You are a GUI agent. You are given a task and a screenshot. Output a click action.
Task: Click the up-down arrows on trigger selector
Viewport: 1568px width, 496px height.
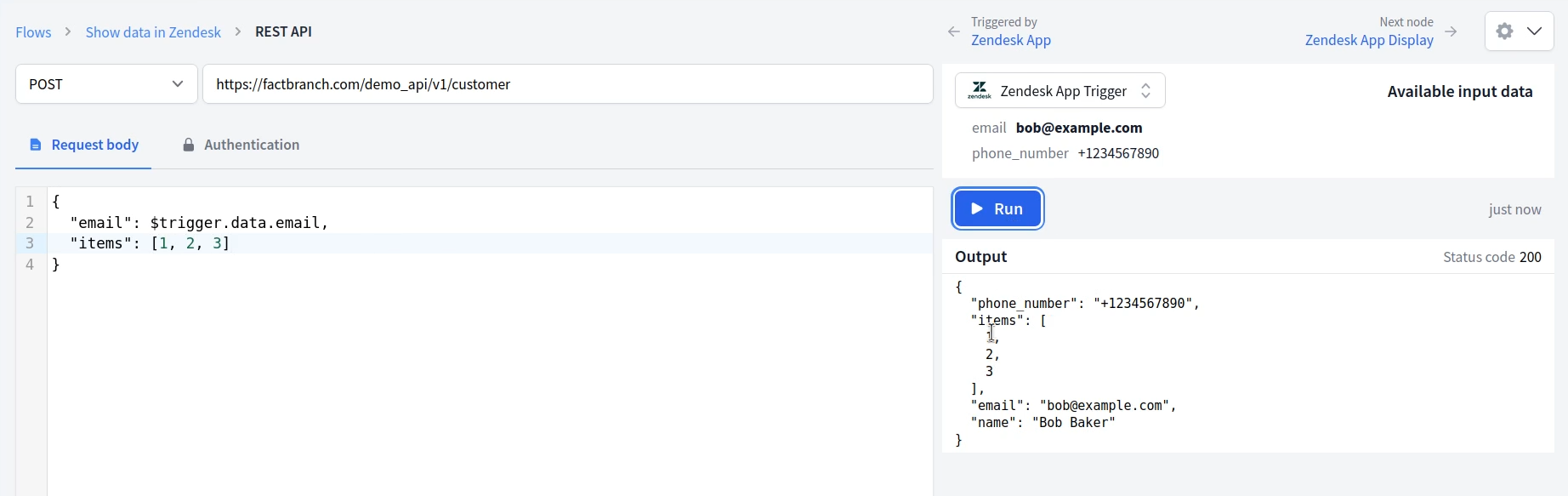tap(1145, 90)
